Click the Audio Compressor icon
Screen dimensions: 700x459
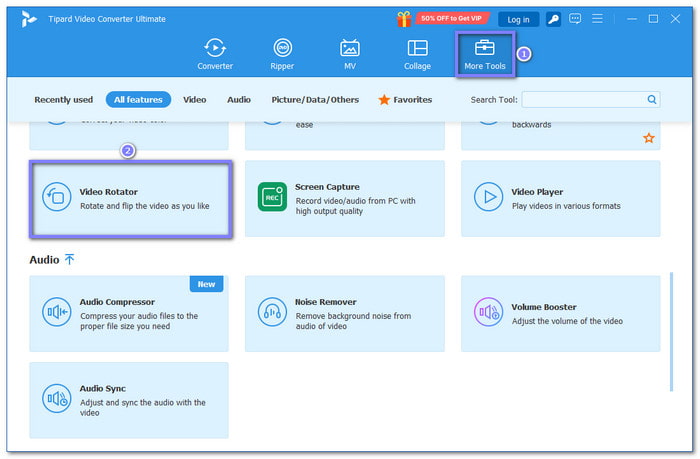(57, 312)
